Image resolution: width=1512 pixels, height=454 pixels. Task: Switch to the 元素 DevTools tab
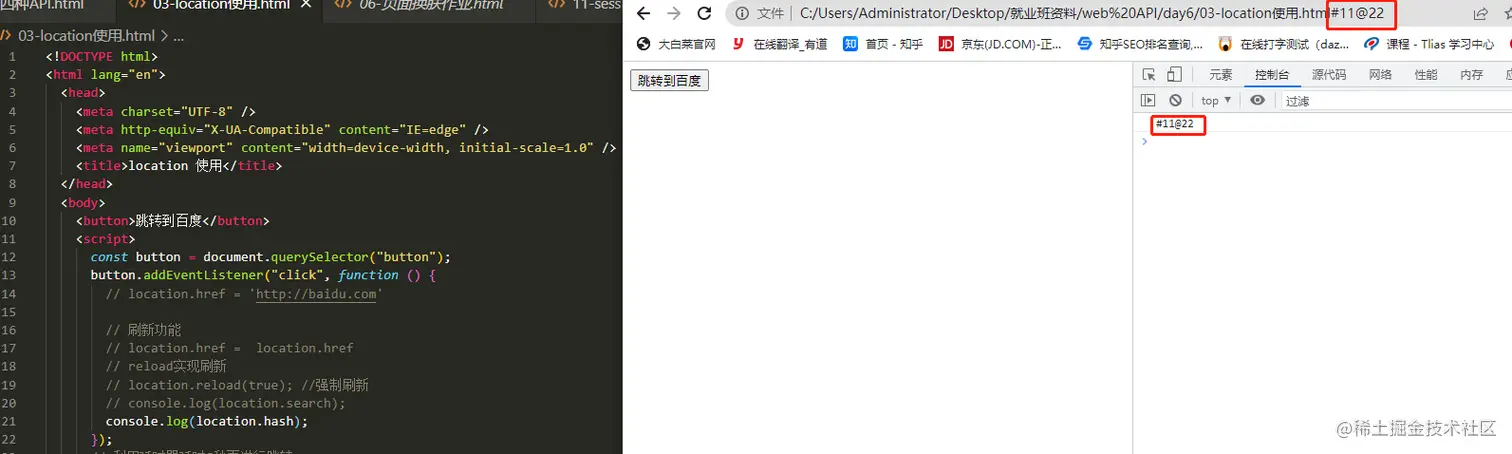(1221, 75)
